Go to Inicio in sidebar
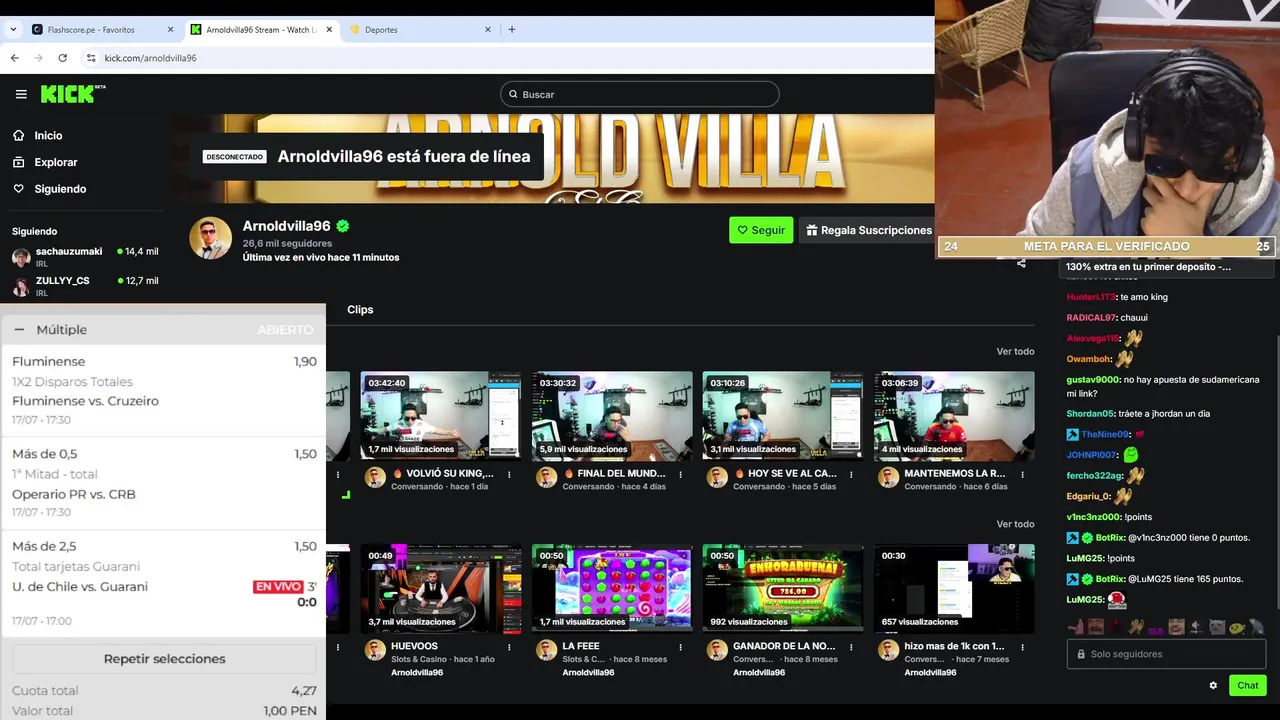 pyautogui.click(x=48, y=135)
